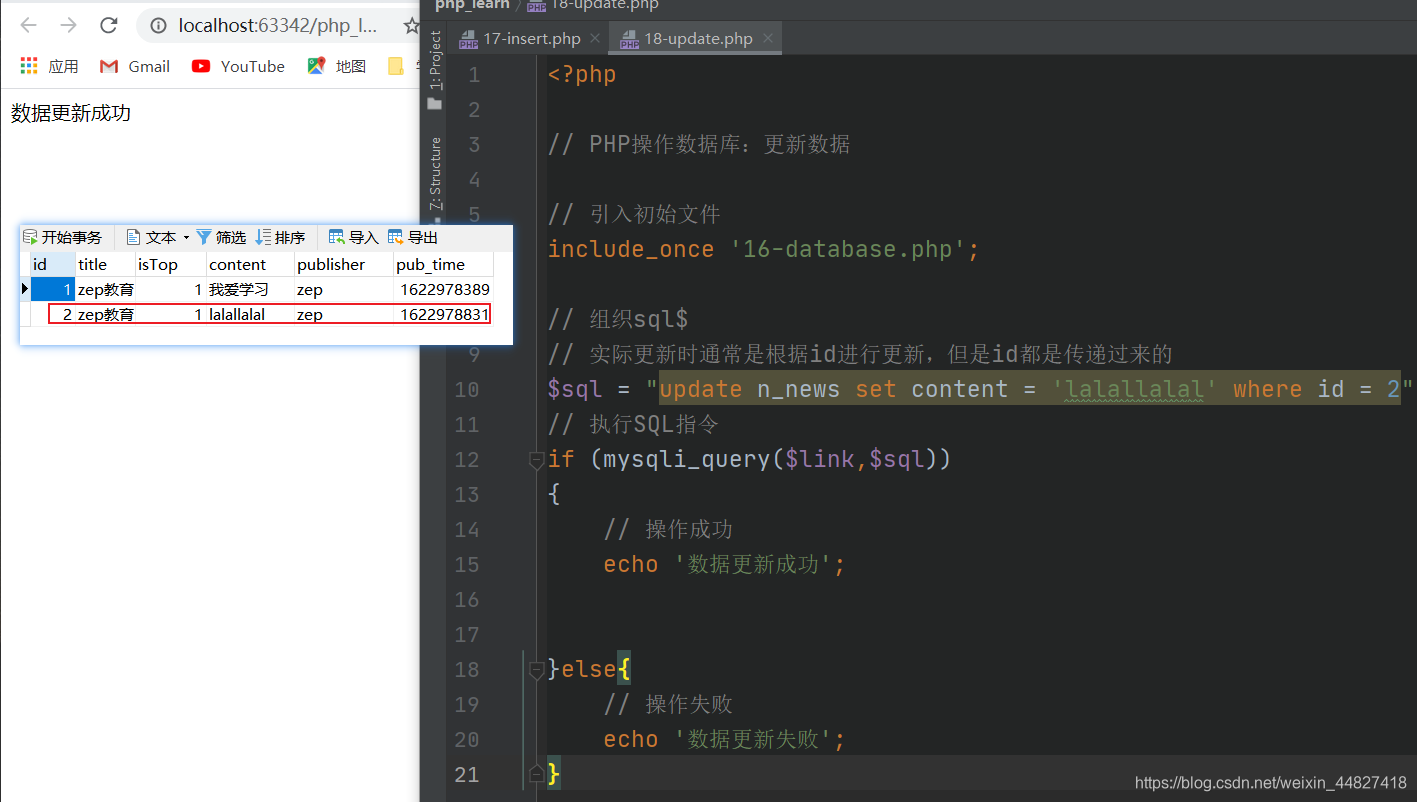Click the 筛选 filter tool

[x=221, y=237]
